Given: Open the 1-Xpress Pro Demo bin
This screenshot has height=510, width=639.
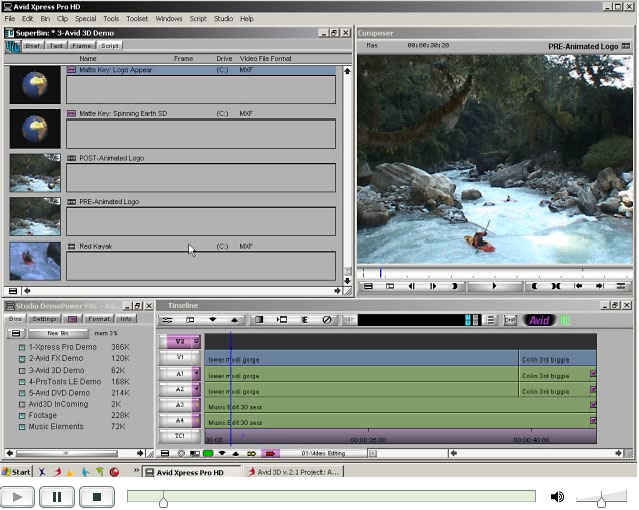Looking at the screenshot, I should pyautogui.click(x=62, y=347).
